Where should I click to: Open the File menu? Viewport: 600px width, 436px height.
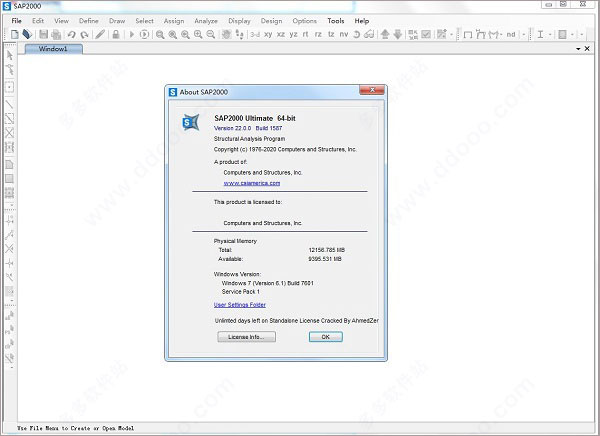(x=16, y=21)
